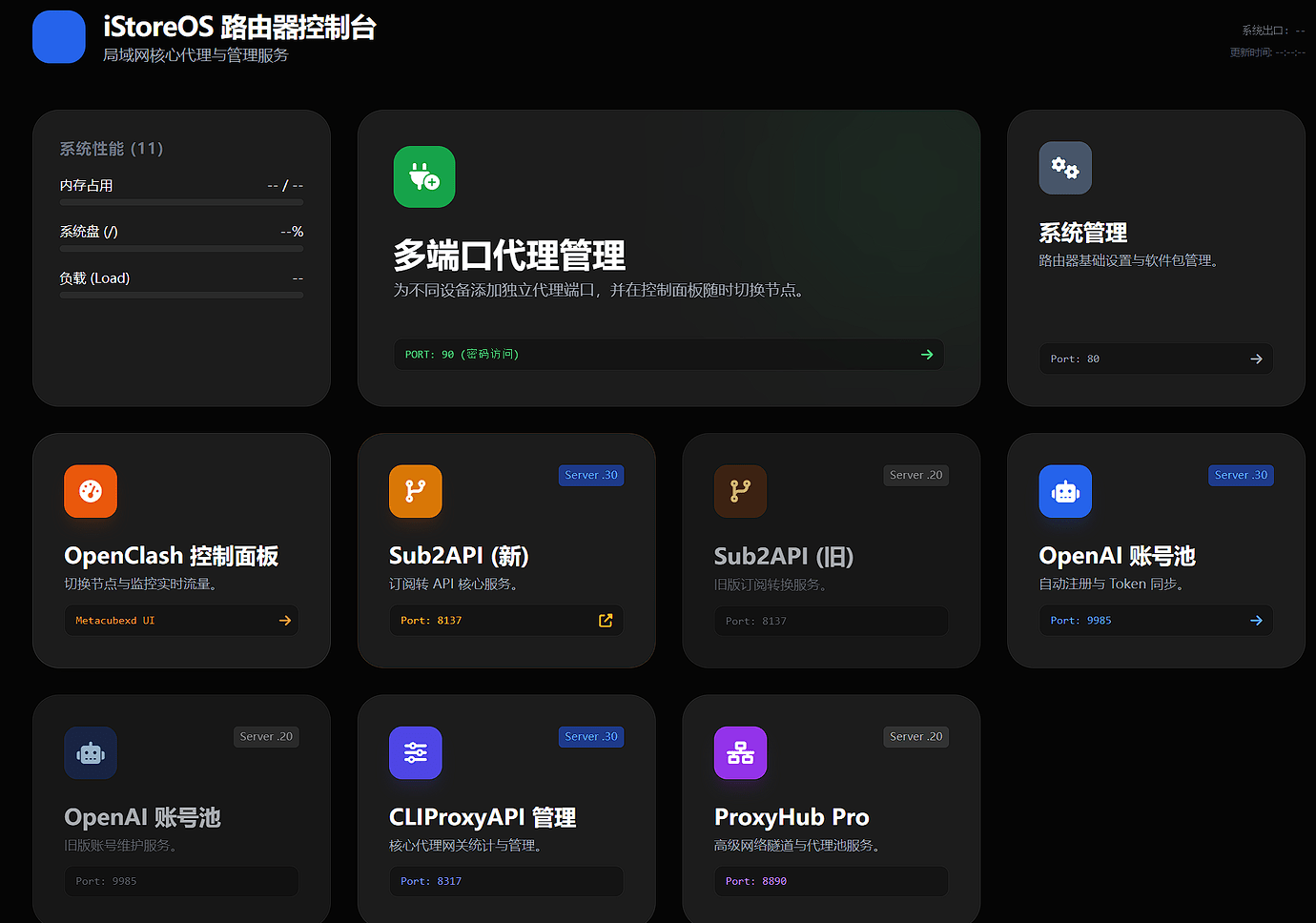Click the blue arrow beside Port: 9985
The height and width of the screenshot is (923, 1316).
[1256, 620]
